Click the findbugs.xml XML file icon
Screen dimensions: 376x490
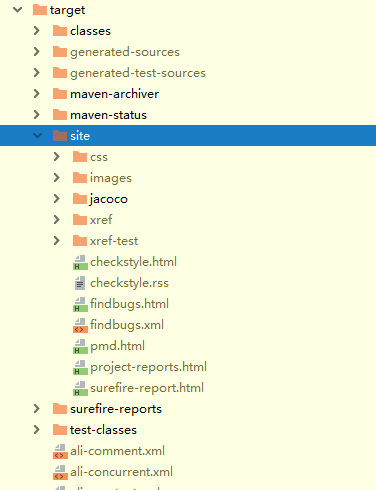[80, 325]
